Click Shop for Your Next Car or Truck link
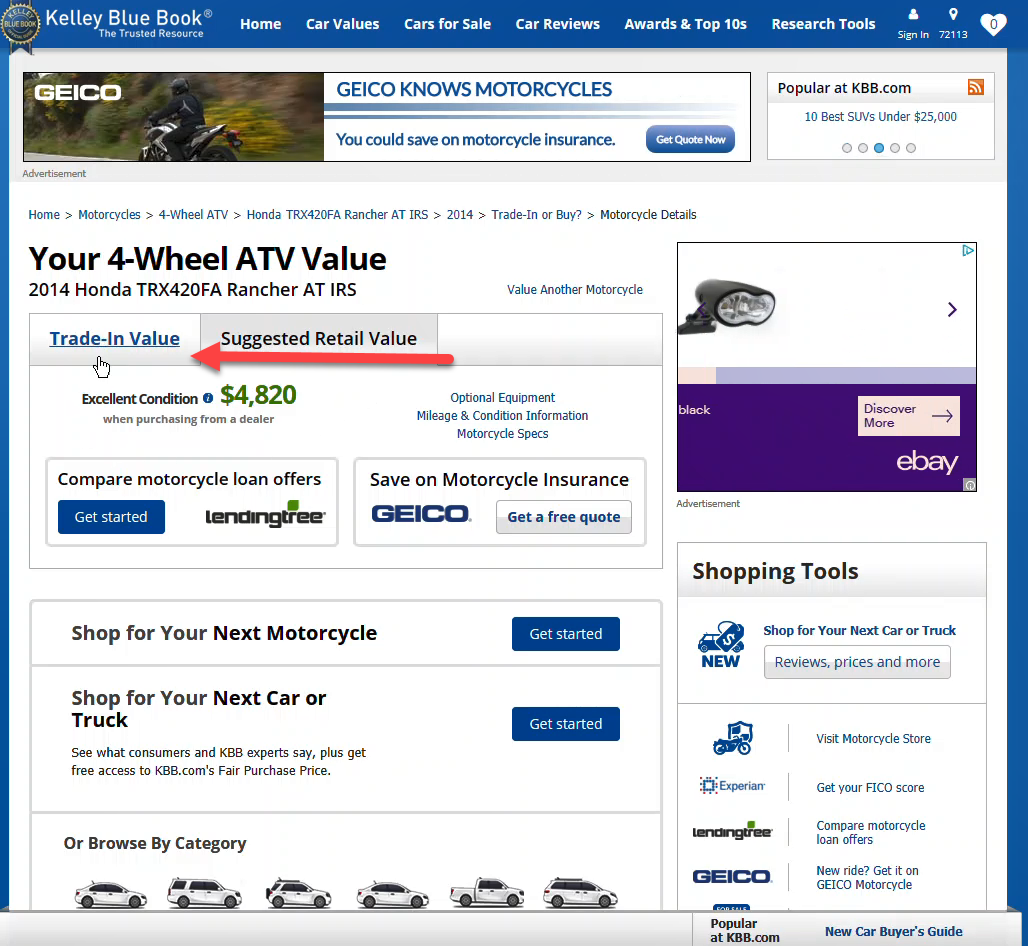 pyautogui.click(x=859, y=631)
